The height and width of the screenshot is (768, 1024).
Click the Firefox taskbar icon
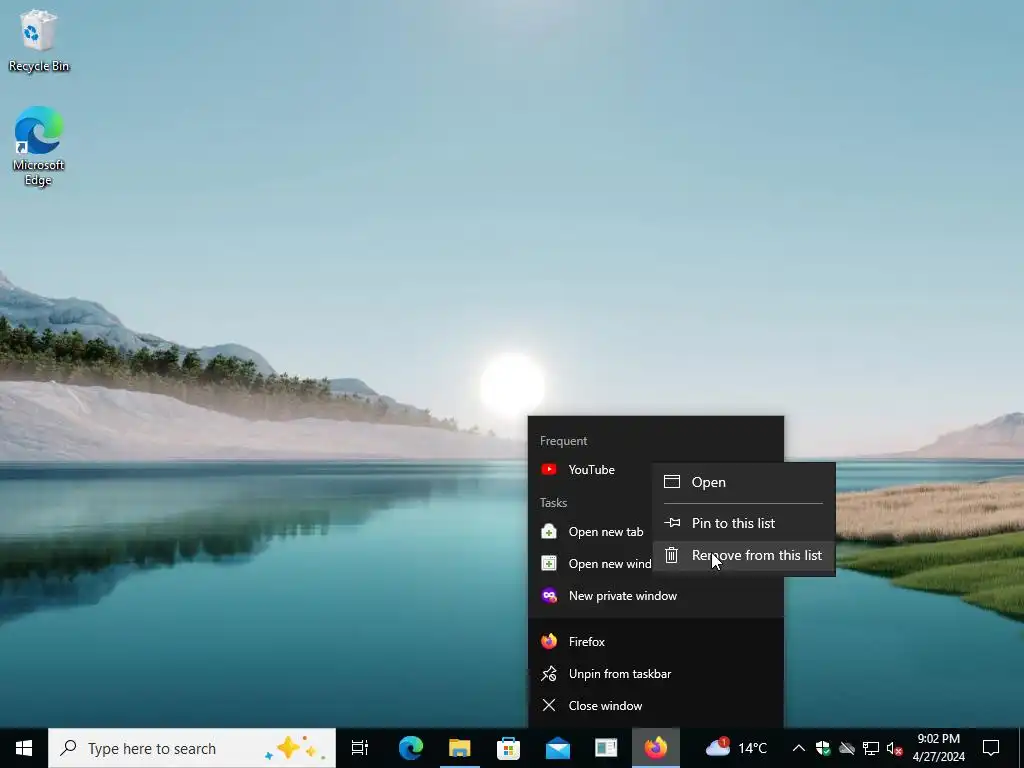[656, 748]
